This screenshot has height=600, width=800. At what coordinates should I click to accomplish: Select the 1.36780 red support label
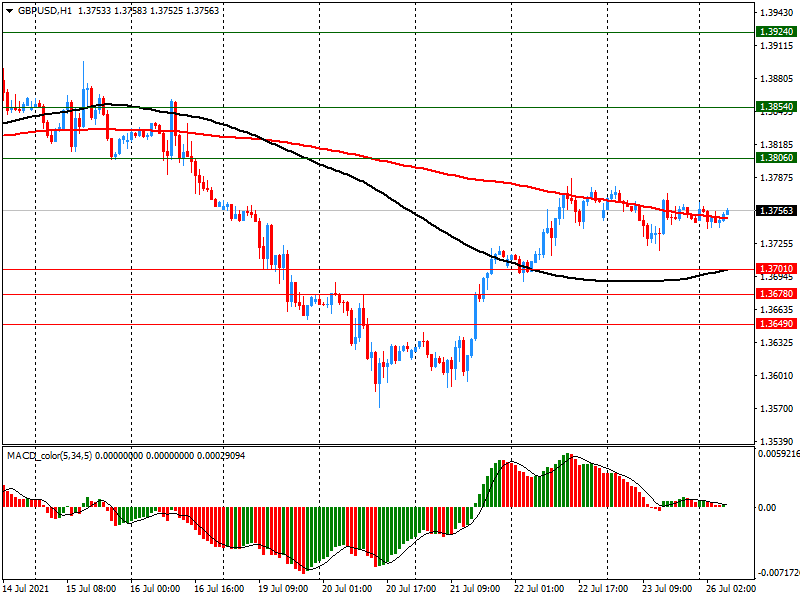[x=776, y=294]
